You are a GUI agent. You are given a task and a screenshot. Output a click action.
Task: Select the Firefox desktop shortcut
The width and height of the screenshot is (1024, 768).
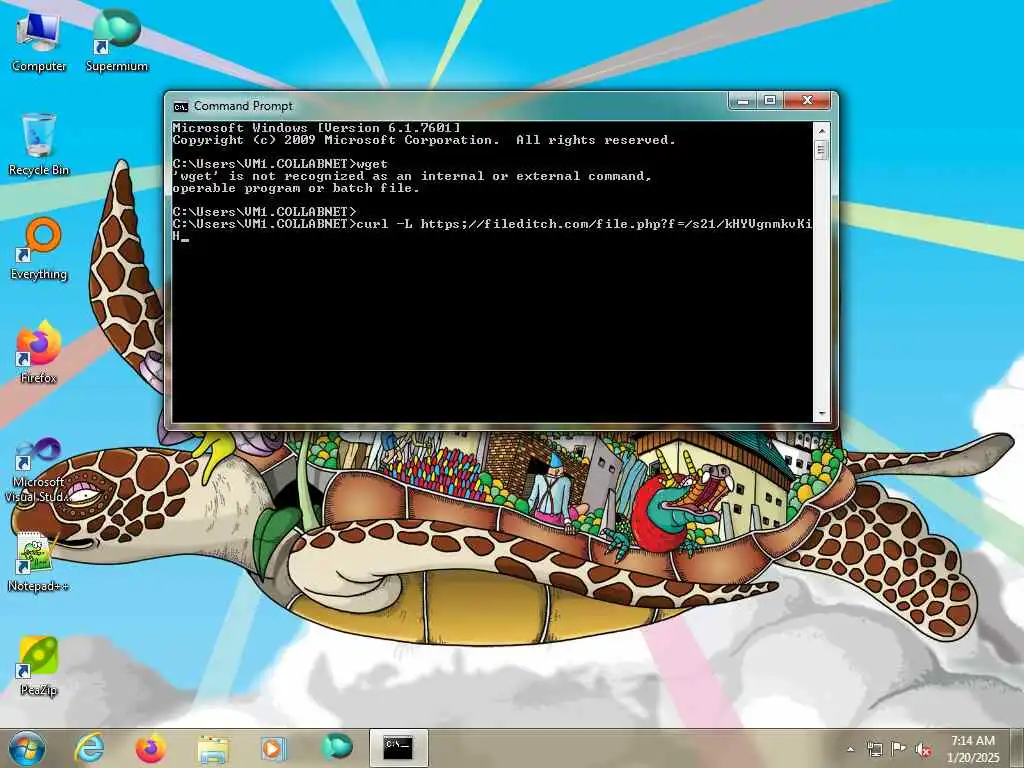(39, 353)
